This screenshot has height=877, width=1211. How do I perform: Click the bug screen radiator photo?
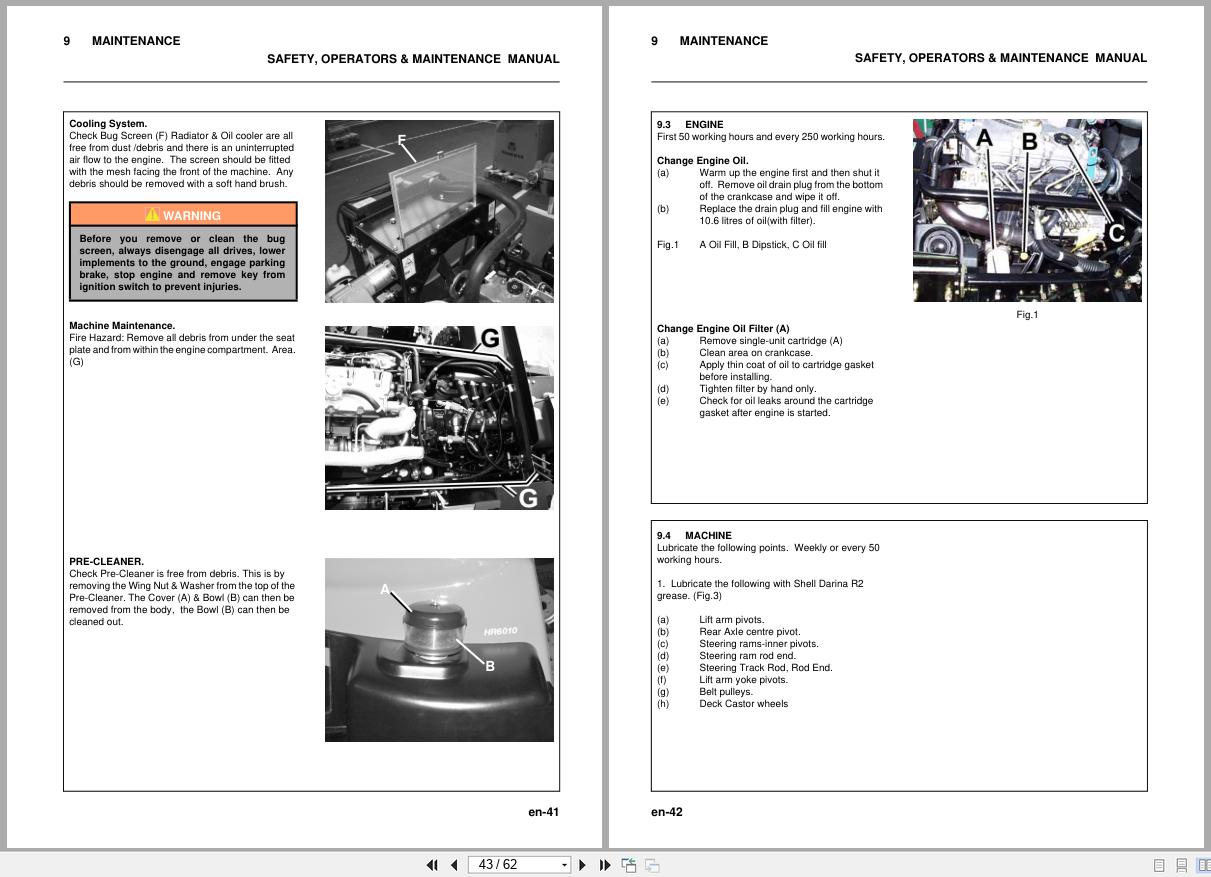pos(439,211)
